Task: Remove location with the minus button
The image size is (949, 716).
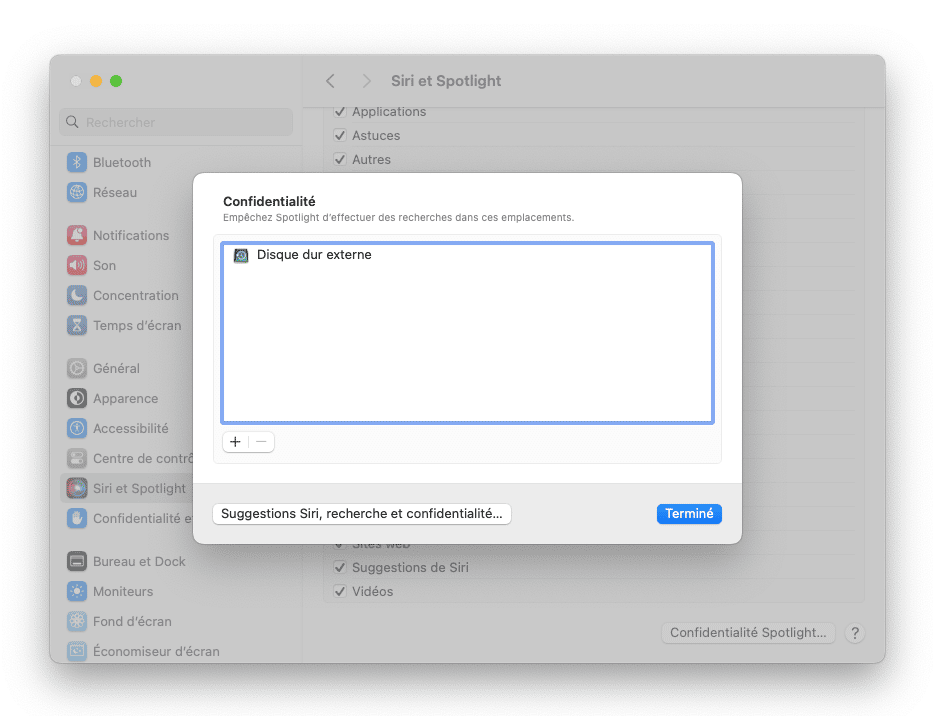Action: point(261,442)
